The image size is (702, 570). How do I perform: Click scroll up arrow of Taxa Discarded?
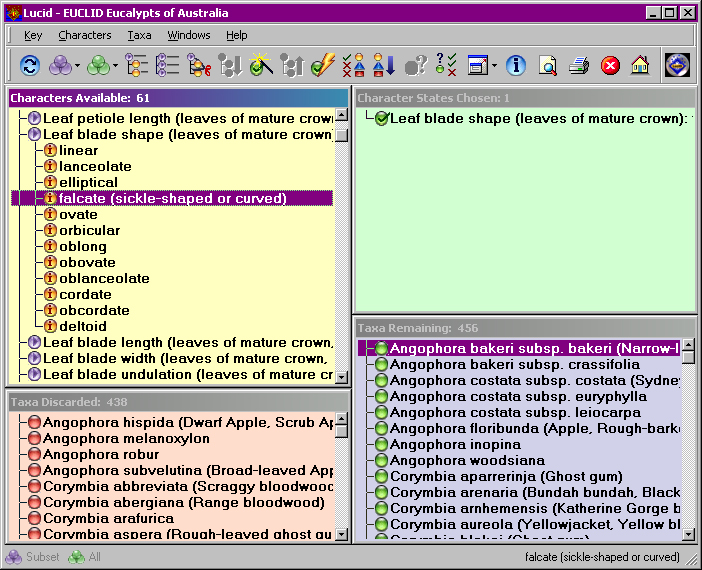342,419
